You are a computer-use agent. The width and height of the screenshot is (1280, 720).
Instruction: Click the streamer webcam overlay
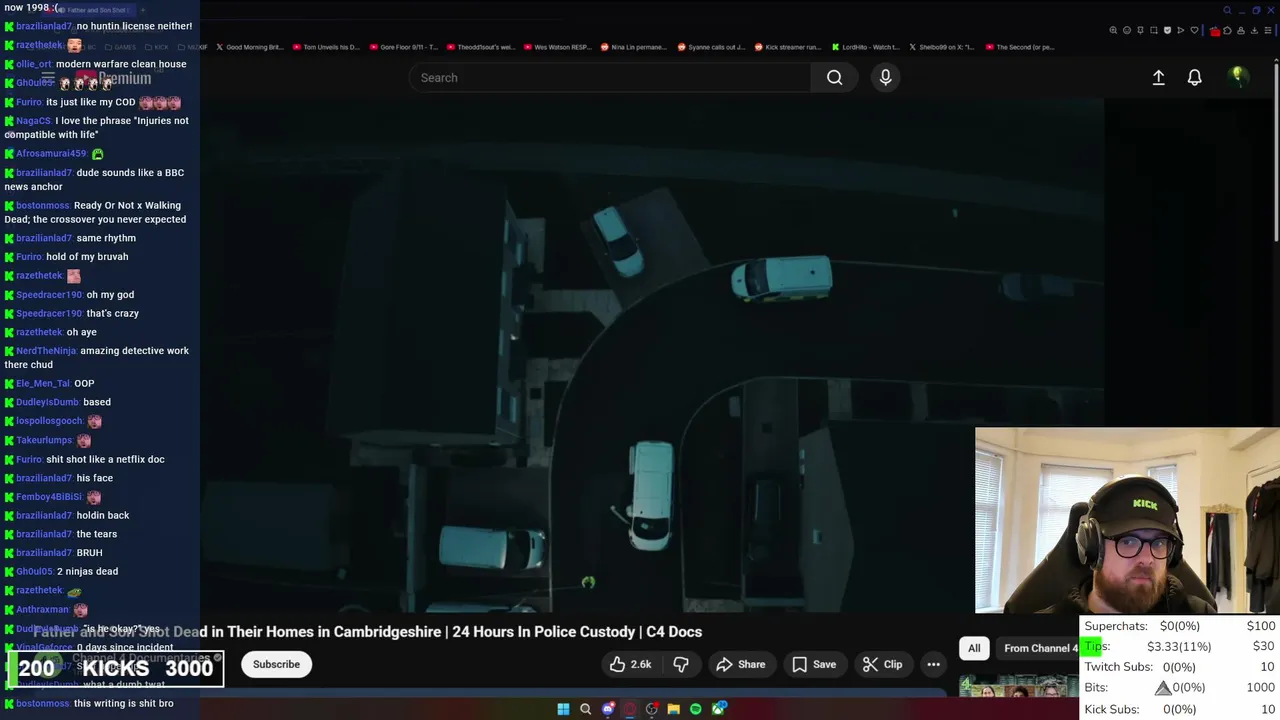(1126, 520)
